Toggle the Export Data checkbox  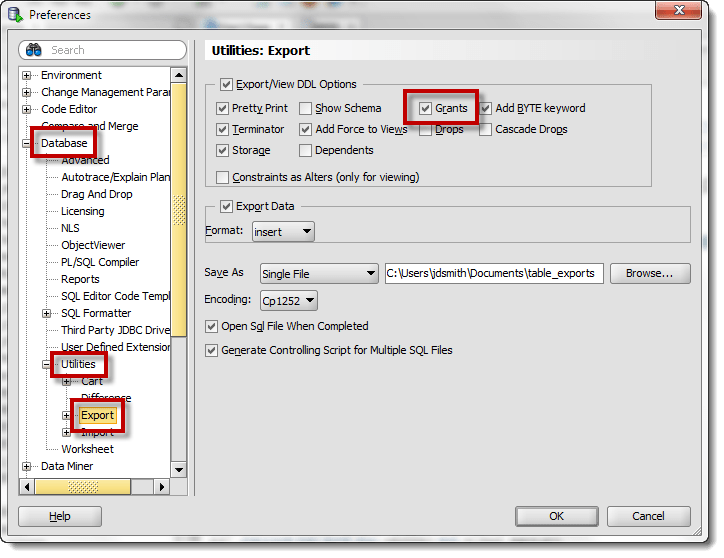point(226,206)
